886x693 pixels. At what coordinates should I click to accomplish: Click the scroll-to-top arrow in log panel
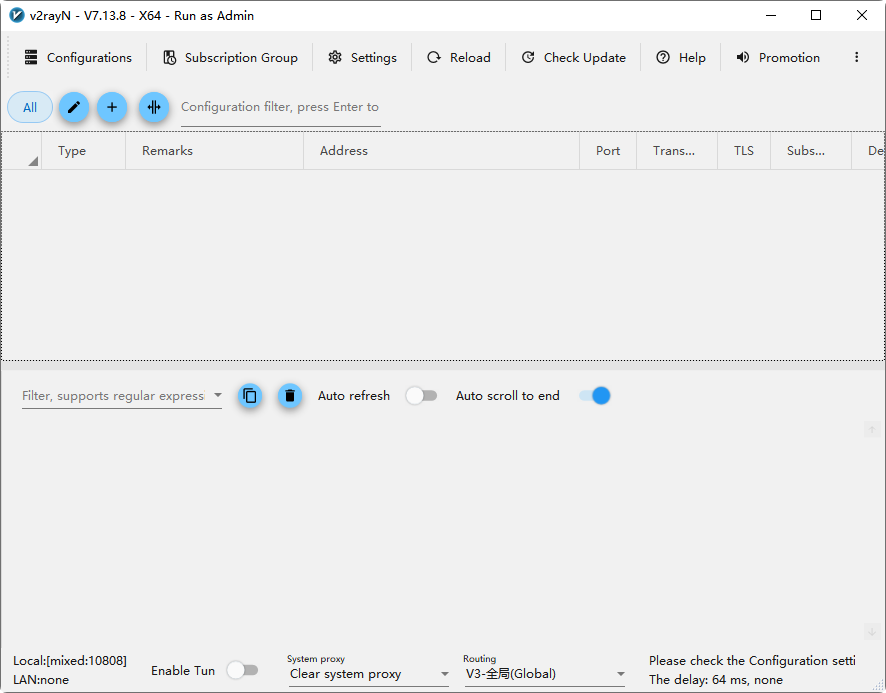pos(872,430)
